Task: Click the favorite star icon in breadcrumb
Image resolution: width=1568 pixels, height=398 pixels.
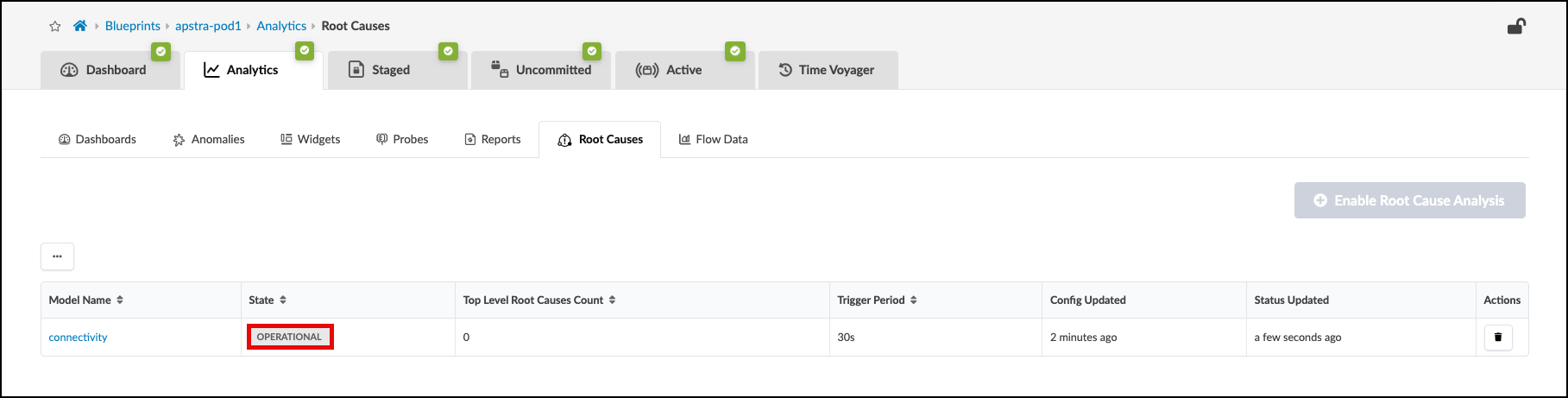Action: click(x=55, y=27)
